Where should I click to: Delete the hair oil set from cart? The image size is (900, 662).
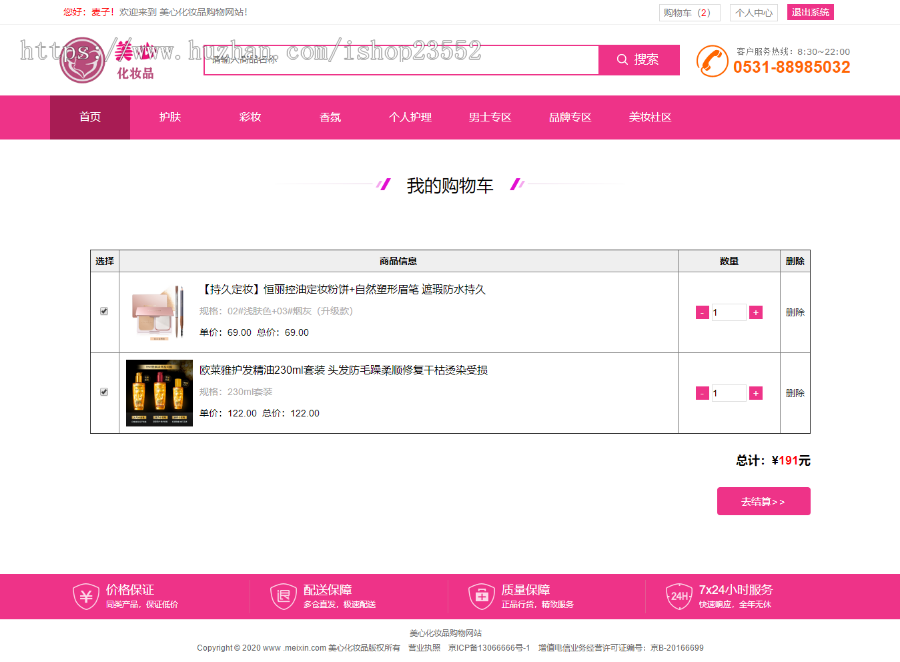pyautogui.click(x=795, y=393)
